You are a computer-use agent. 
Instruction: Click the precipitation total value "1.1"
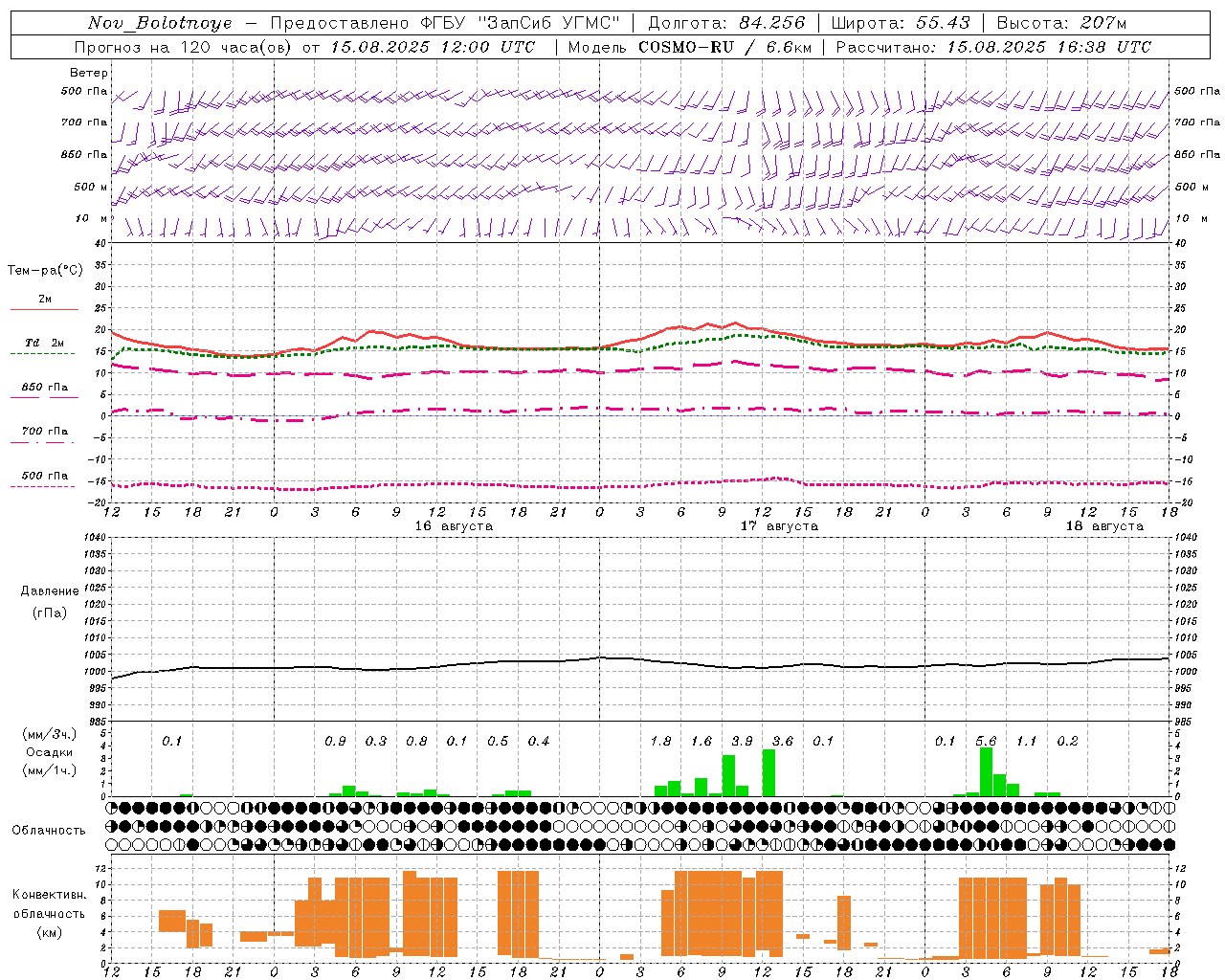click(x=1026, y=742)
